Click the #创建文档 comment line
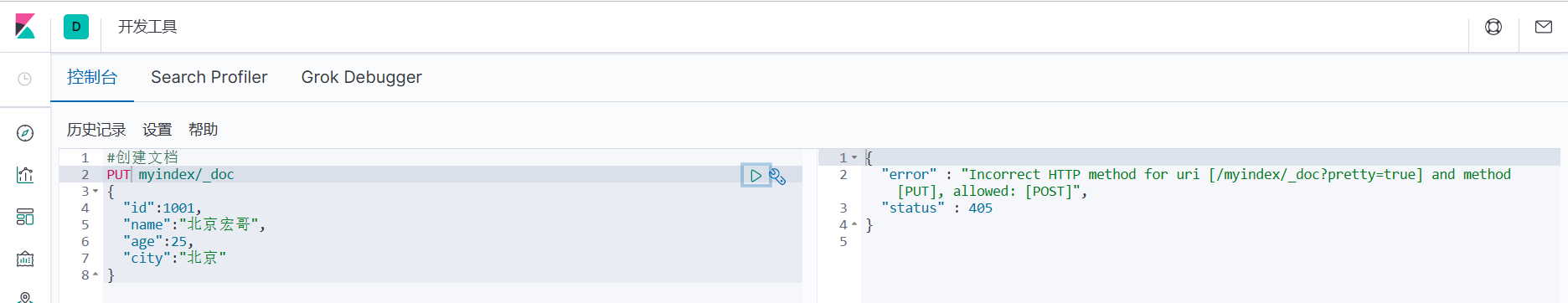1568x303 pixels. click(142, 157)
